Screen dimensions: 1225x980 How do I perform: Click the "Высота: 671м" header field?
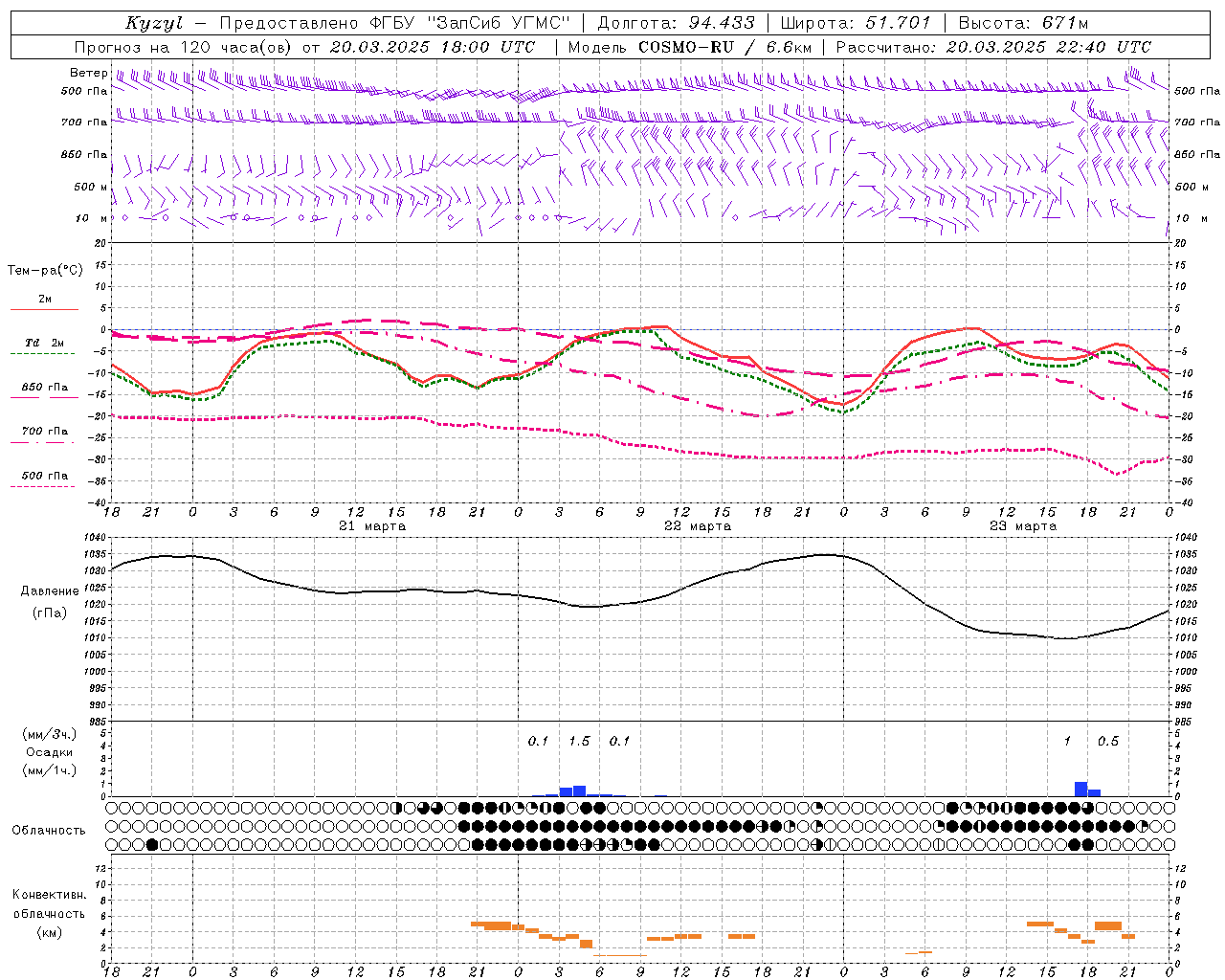pos(1023,23)
